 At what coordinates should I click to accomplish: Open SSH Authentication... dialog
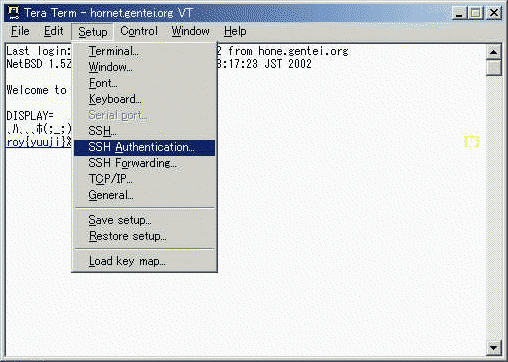145,147
